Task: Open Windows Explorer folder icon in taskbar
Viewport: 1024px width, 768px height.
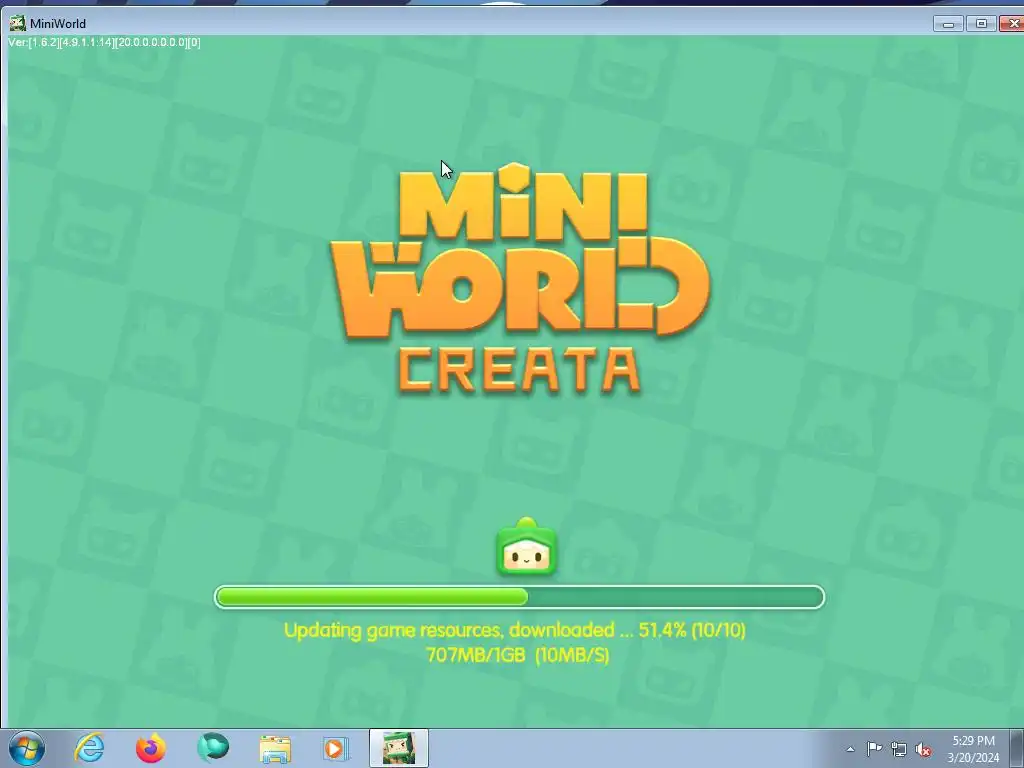Action: (x=275, y=749)
